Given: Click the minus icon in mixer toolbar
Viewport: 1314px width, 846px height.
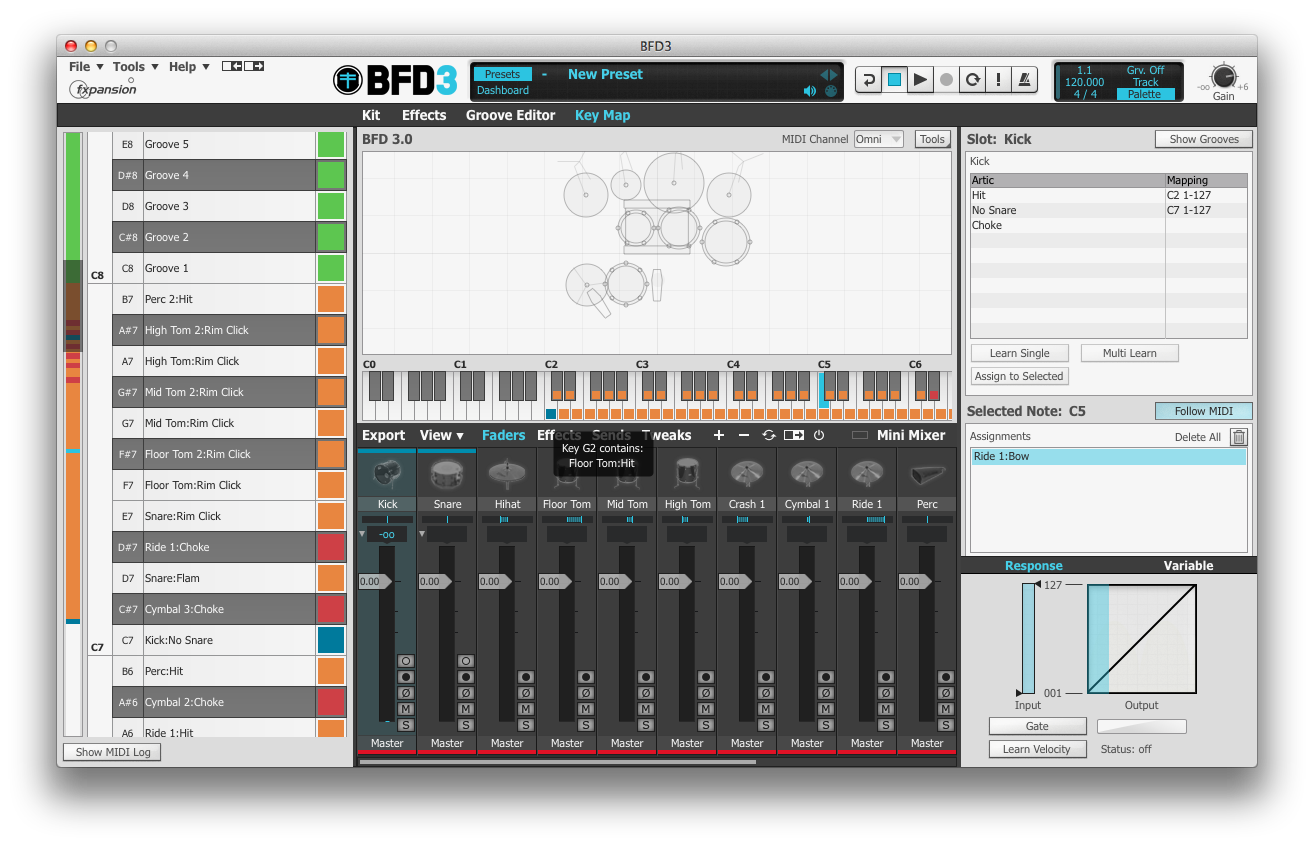Looking at the screenshot, I should point(743,435).
